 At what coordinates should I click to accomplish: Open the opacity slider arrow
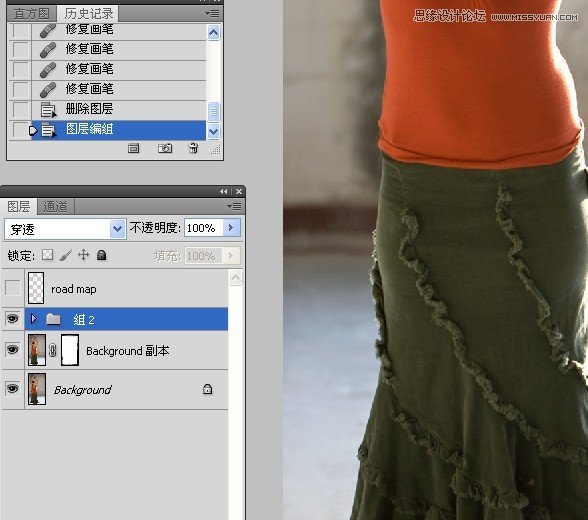click(x=231, y=228)
